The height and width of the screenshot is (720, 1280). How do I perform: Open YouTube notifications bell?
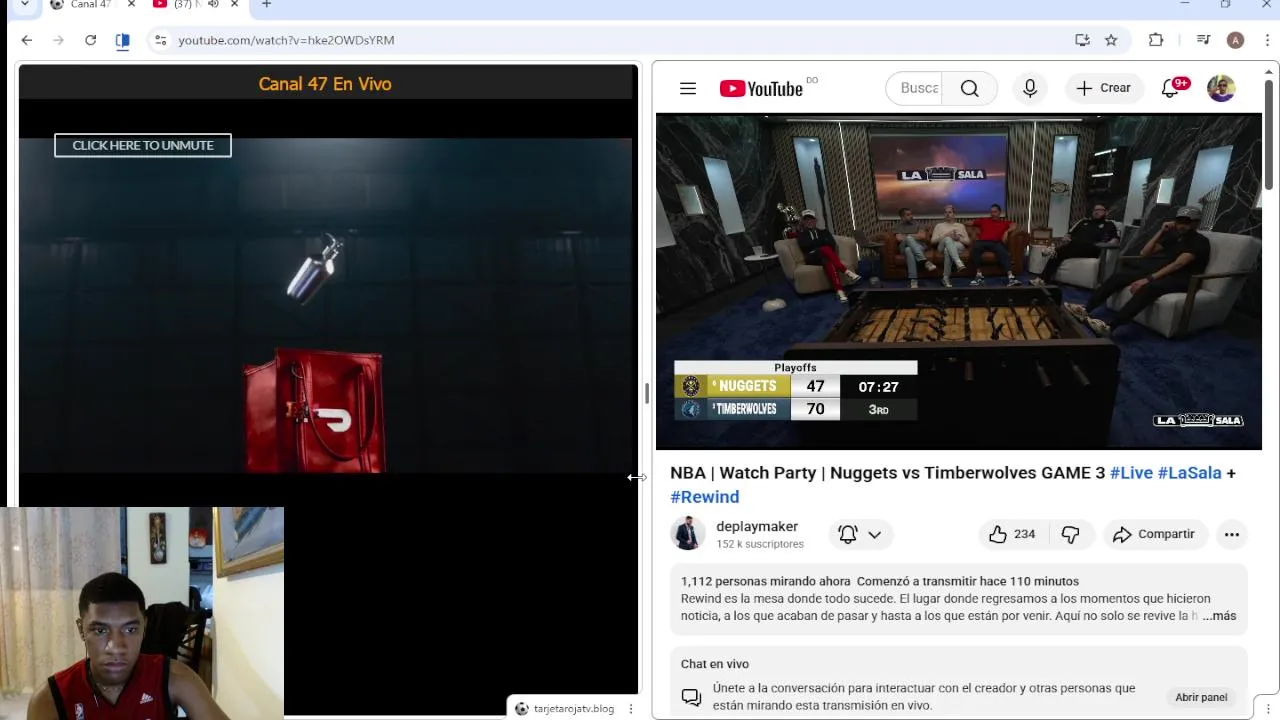click(x=1170, y=88)
